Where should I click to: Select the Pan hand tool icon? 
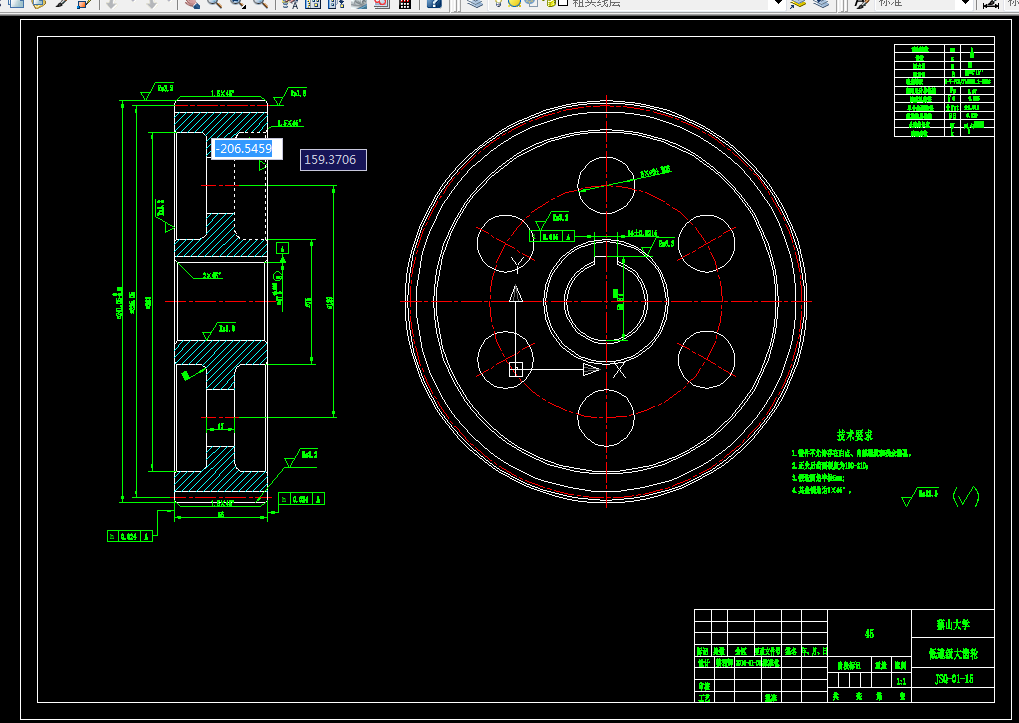tap(191, 3)
